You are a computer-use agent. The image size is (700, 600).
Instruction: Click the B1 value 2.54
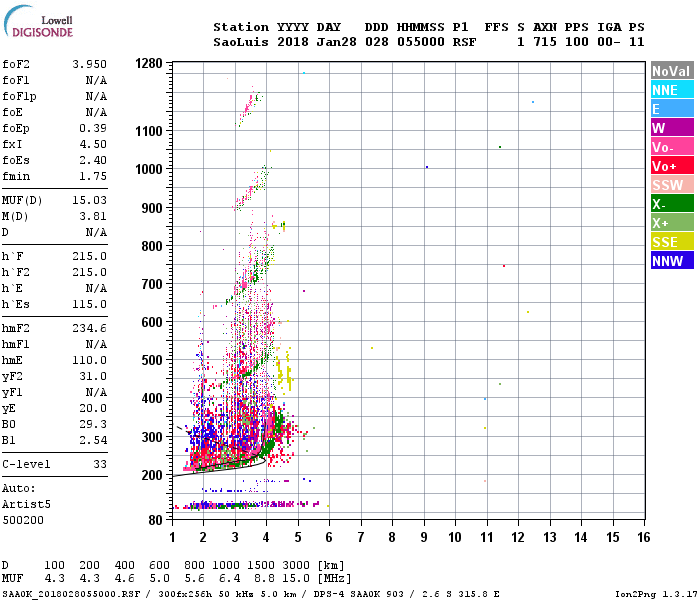click(93, 440)
